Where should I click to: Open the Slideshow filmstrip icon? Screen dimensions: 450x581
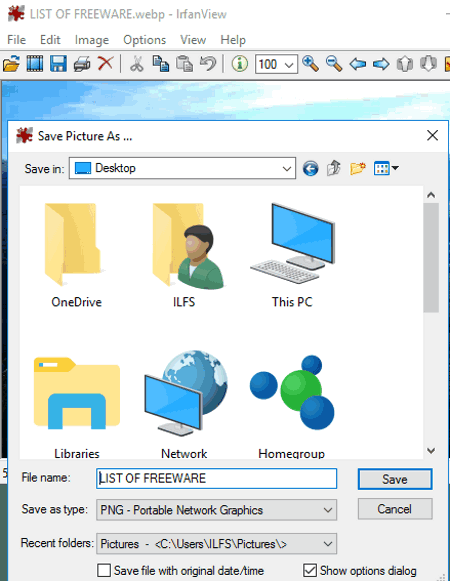click(35, 64)
